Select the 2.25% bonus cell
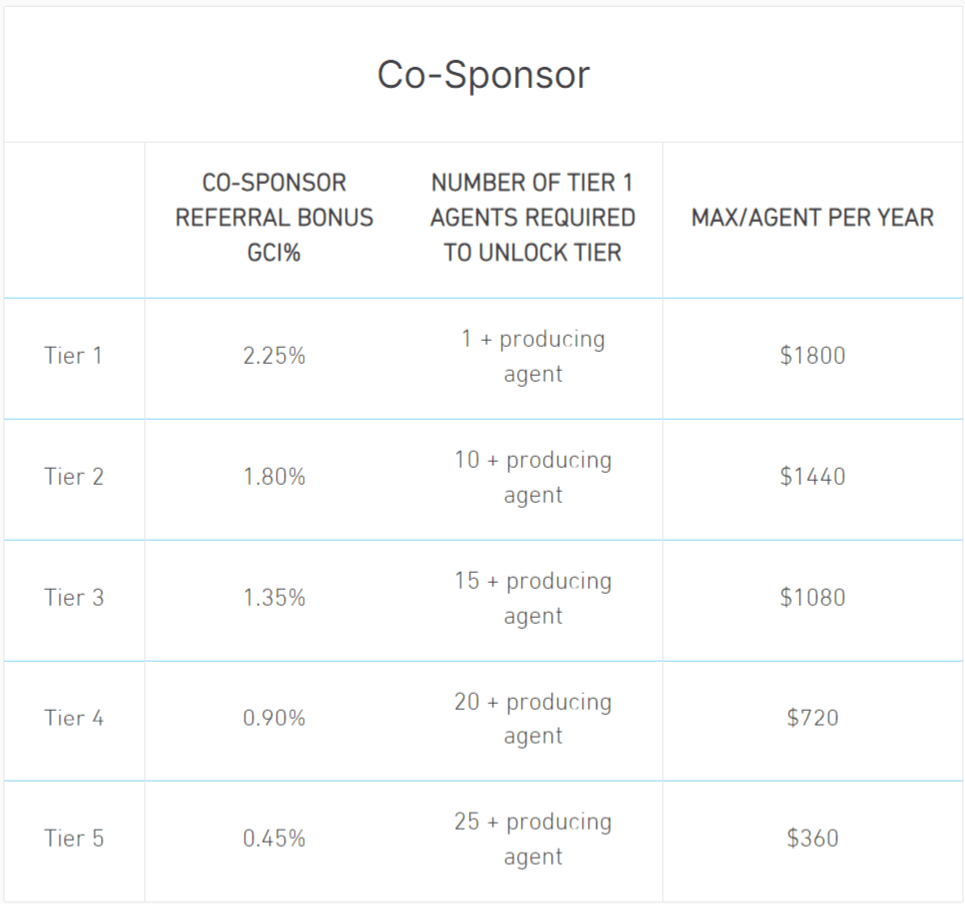The image size is (965, 904). click(274, 355)
